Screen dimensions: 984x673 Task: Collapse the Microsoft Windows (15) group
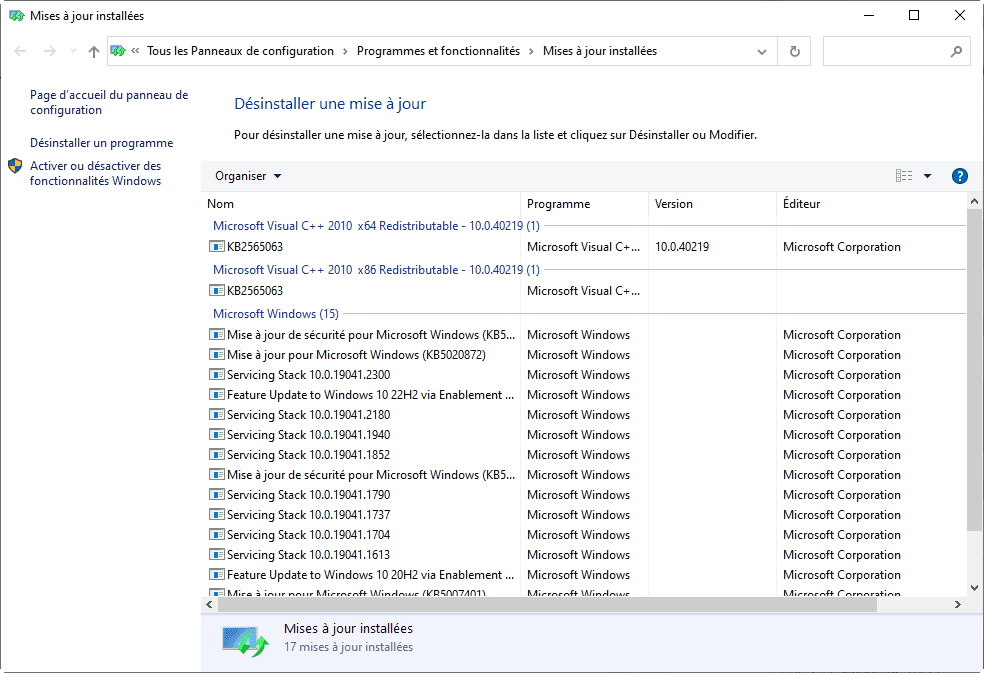(275, 314)
